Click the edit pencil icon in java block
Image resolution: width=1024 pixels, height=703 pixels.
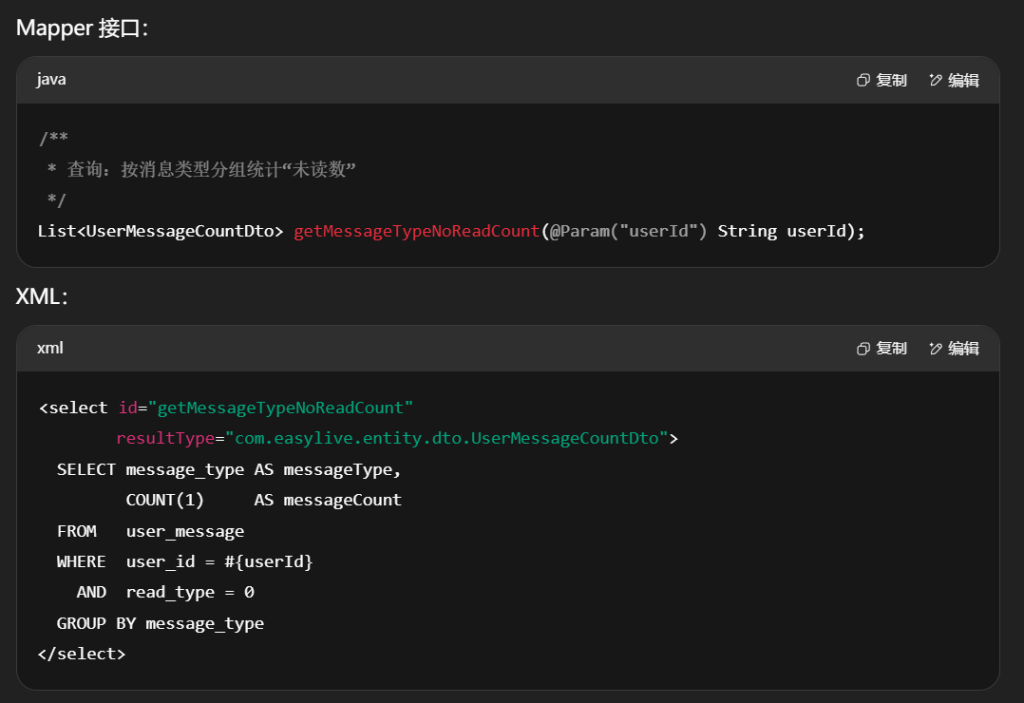(935, 80)
